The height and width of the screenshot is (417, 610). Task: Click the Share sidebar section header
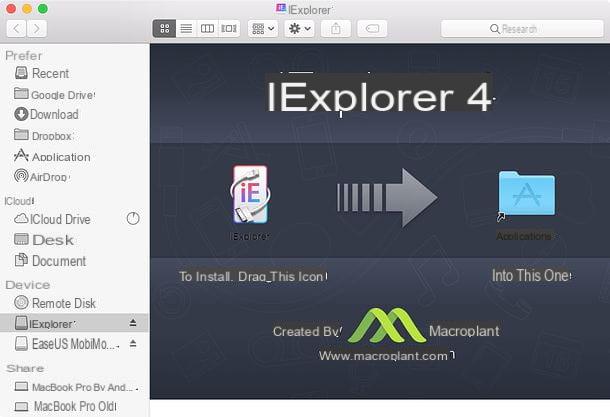[25, 368]
